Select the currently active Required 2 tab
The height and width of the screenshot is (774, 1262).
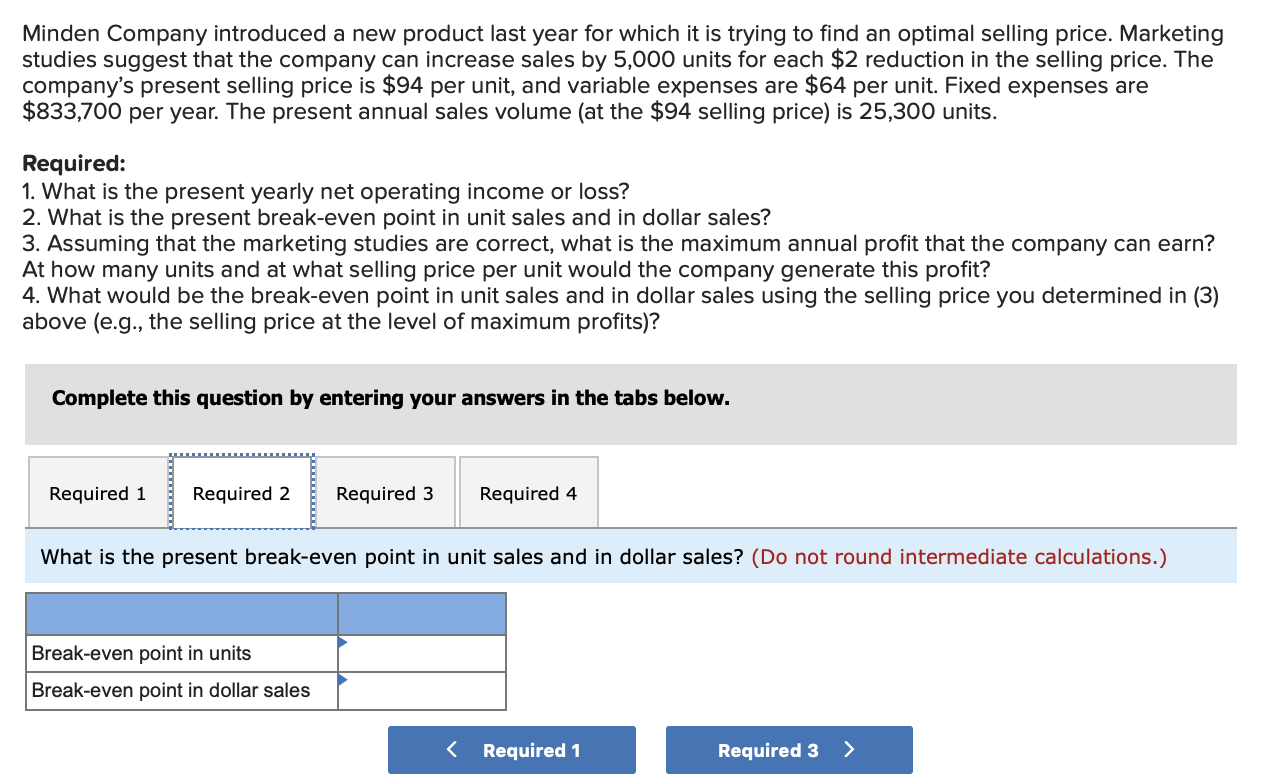[x=241, y=492]
